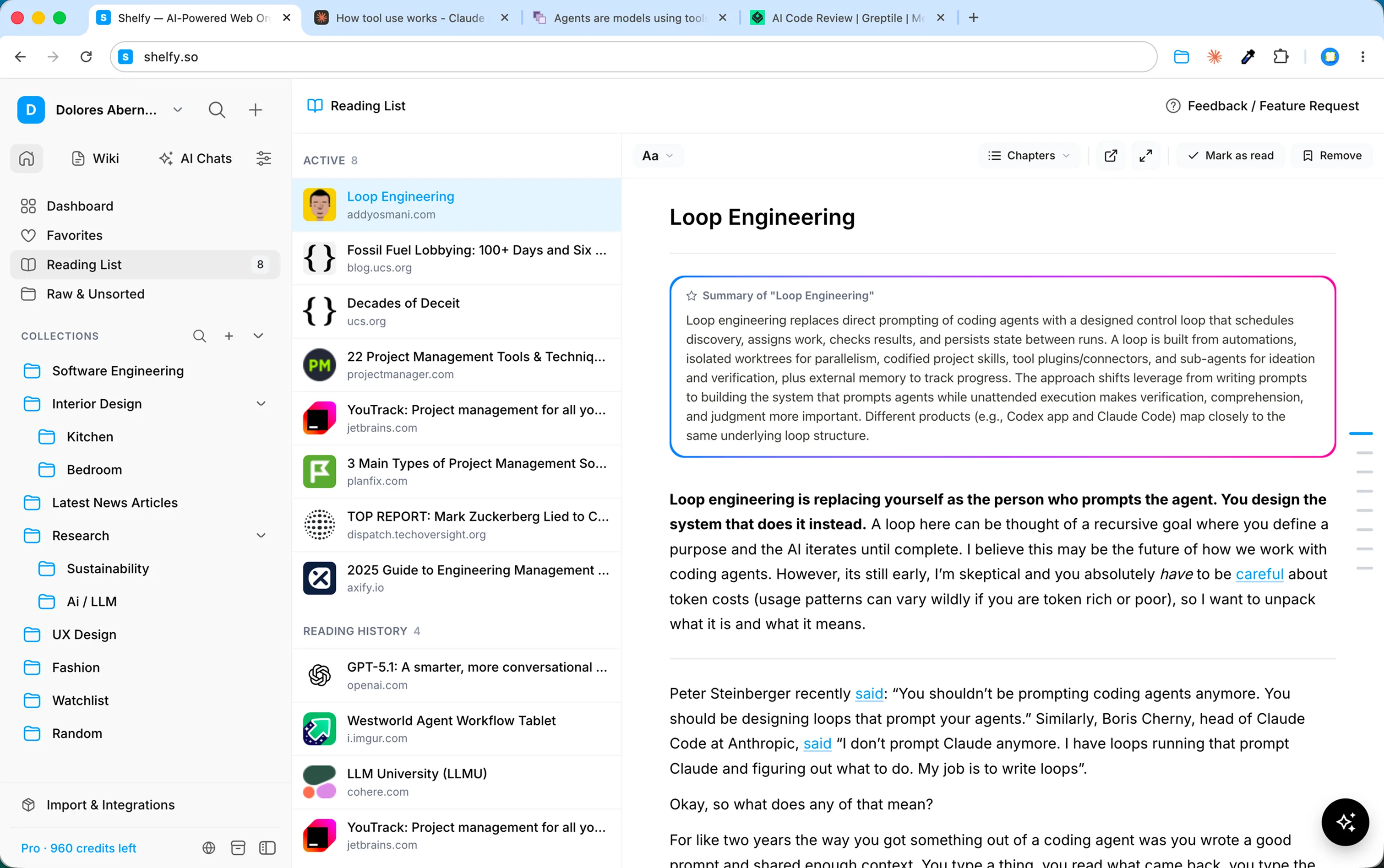Open the AI sparkle assistant button
The width and height of the screenshot is (1384, 868).
tap(1345, 821)
